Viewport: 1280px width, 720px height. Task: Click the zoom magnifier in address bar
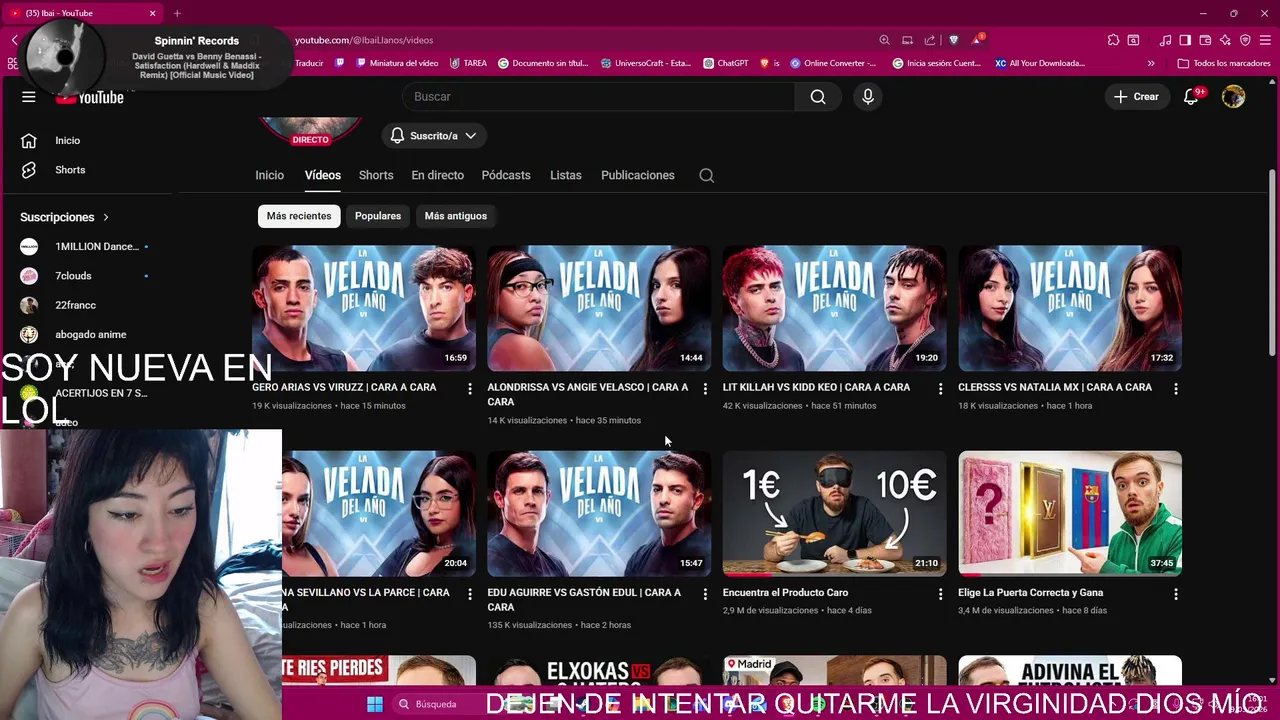tap(885, 40)
